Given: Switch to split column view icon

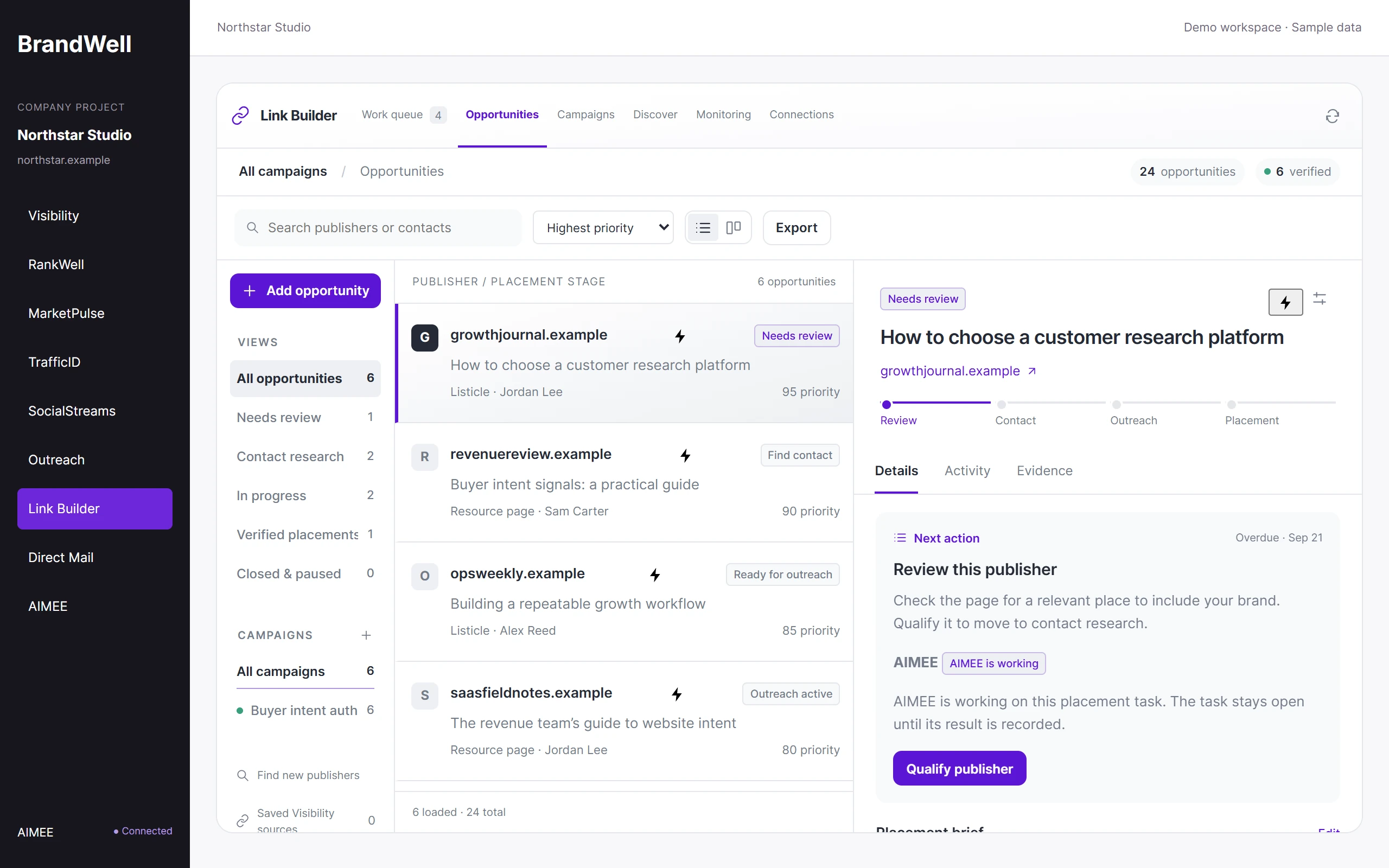Looking at the screenshot, I should coord(733,228).
